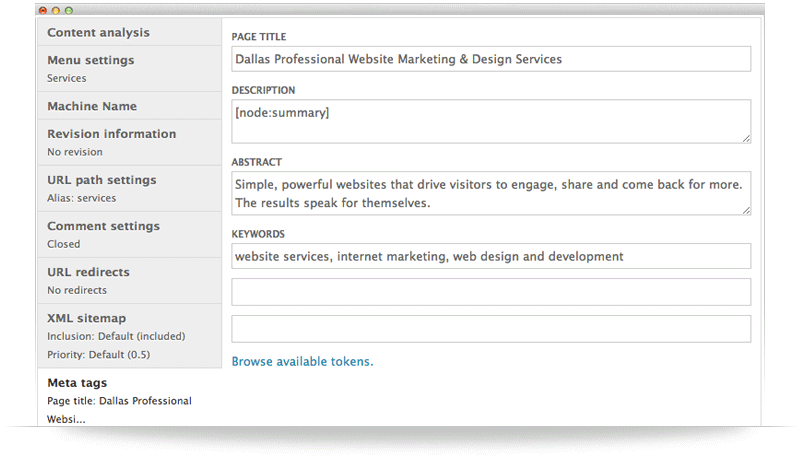800x461 pixels.
Task: Open the URL redirects tab
Action: pos(130,280)
